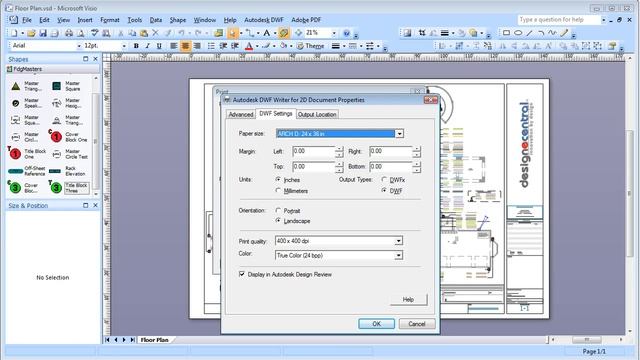This screenshot has height=360, width=640.
Task: Choose DWF output type
Action: (x=384, y=191)
